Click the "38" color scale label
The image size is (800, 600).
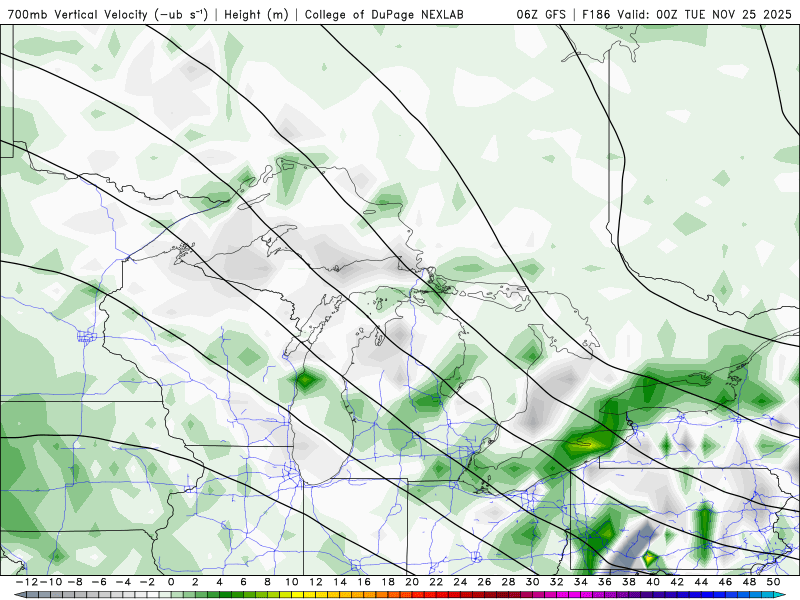tap(629, 582)
